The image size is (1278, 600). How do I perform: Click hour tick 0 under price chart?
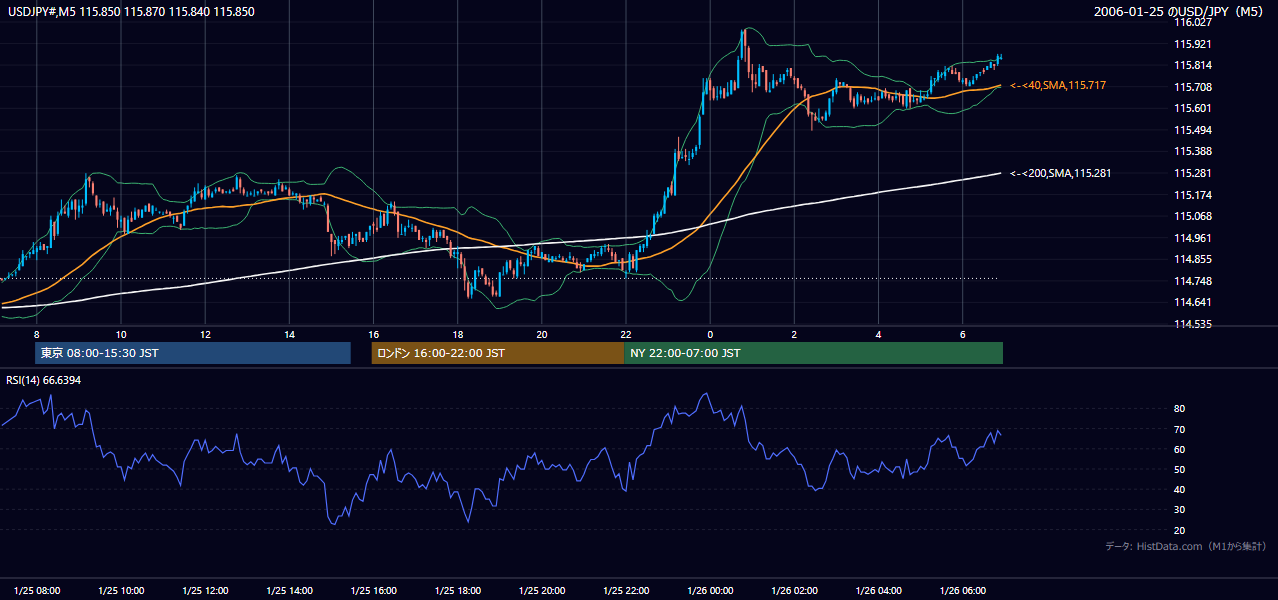pyautogui.click(x=710, y=334)
